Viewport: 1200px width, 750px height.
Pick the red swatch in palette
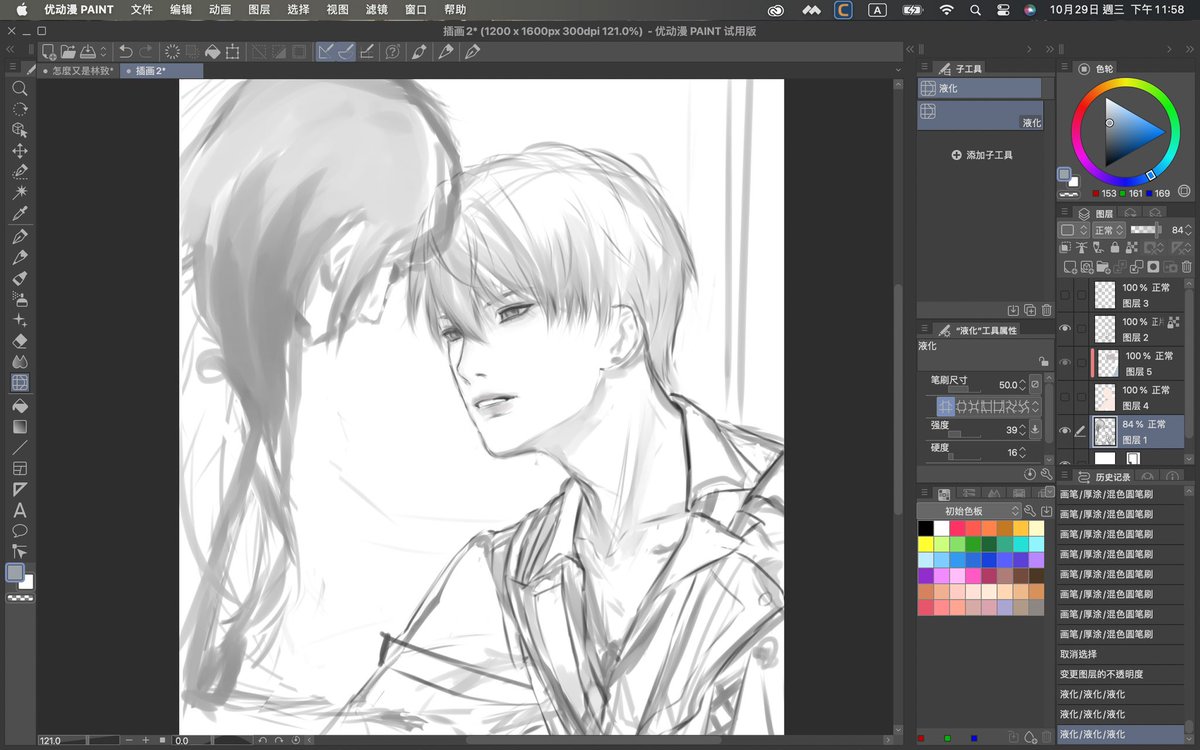pos(975,528)
